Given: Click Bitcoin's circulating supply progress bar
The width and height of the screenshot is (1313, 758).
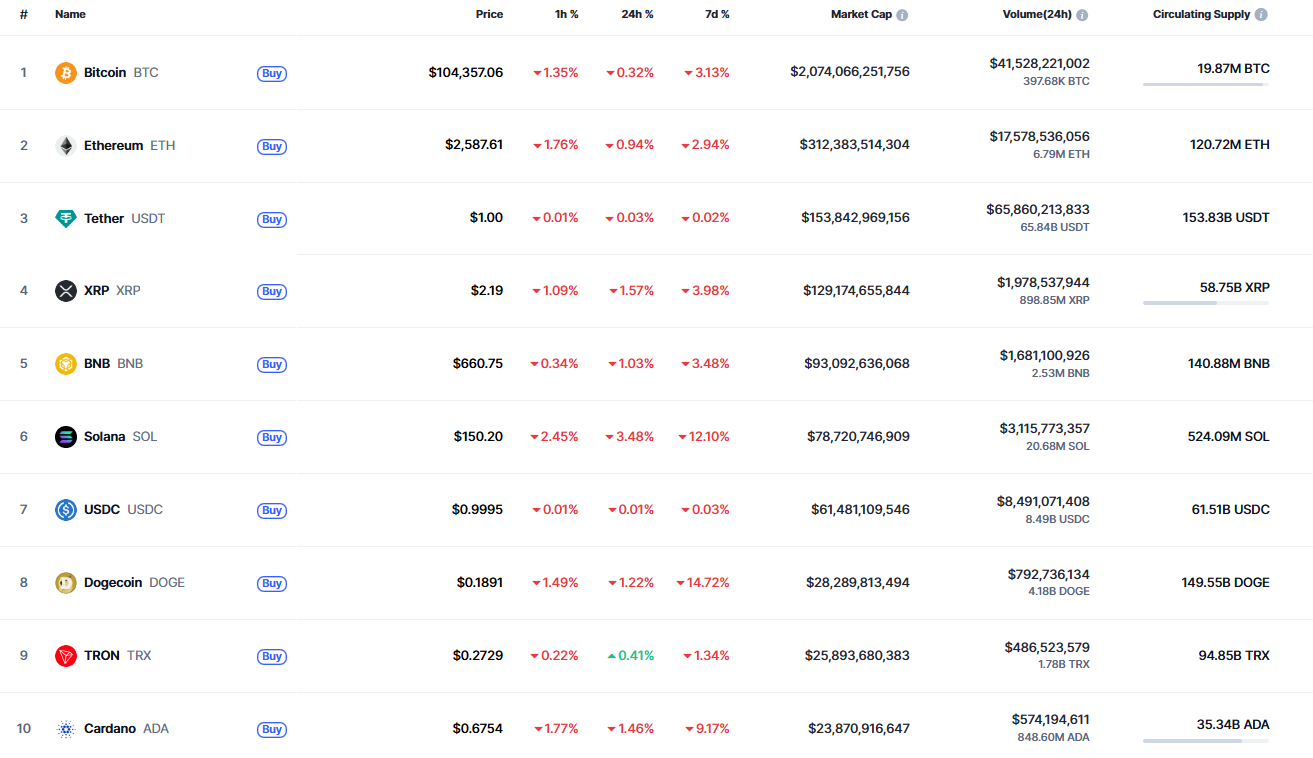Looking at the screenshot, I should click(x=1206, y=85).
